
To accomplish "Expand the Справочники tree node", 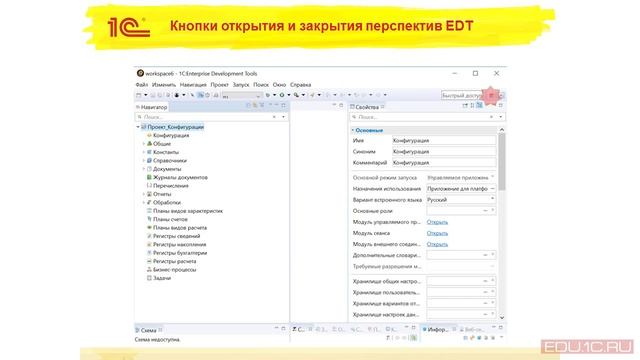I will click(x=144, y=160).
